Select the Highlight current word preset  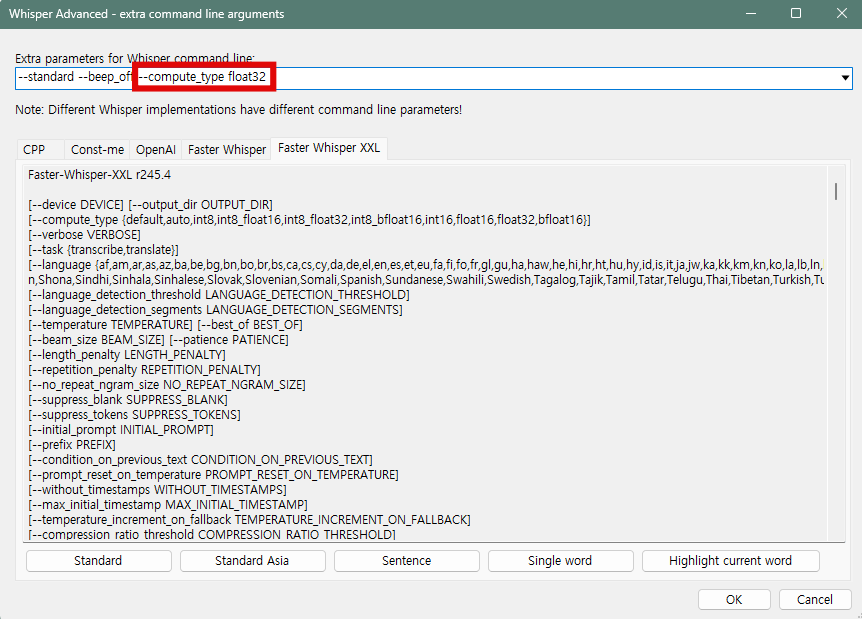point(730,561)
